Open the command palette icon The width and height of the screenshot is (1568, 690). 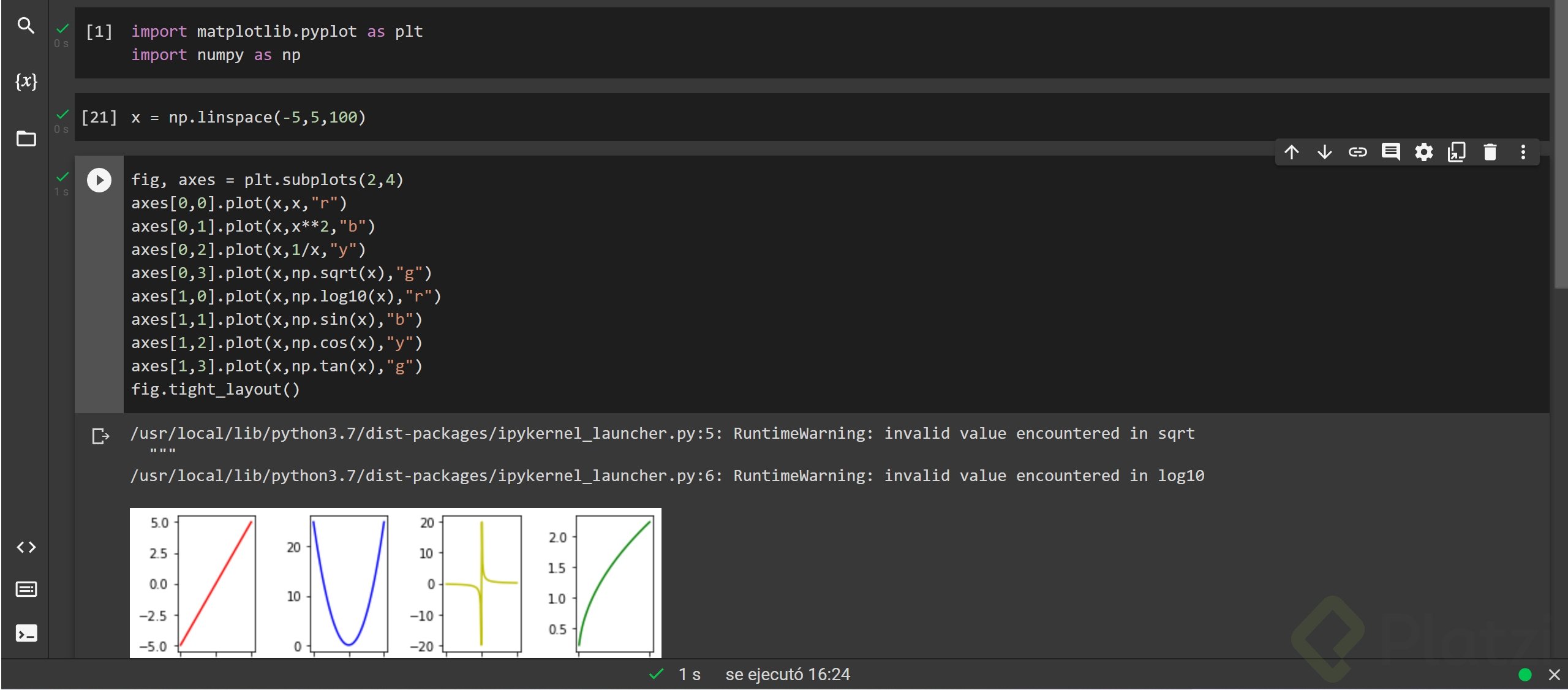(x=26, y=590)
